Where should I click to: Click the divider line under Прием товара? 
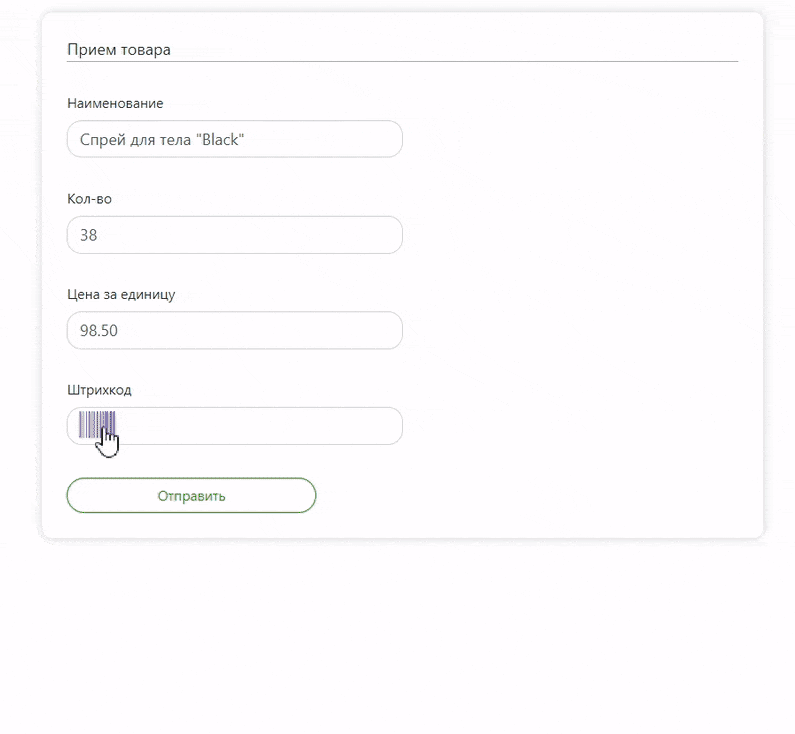(x=403, y=61)
